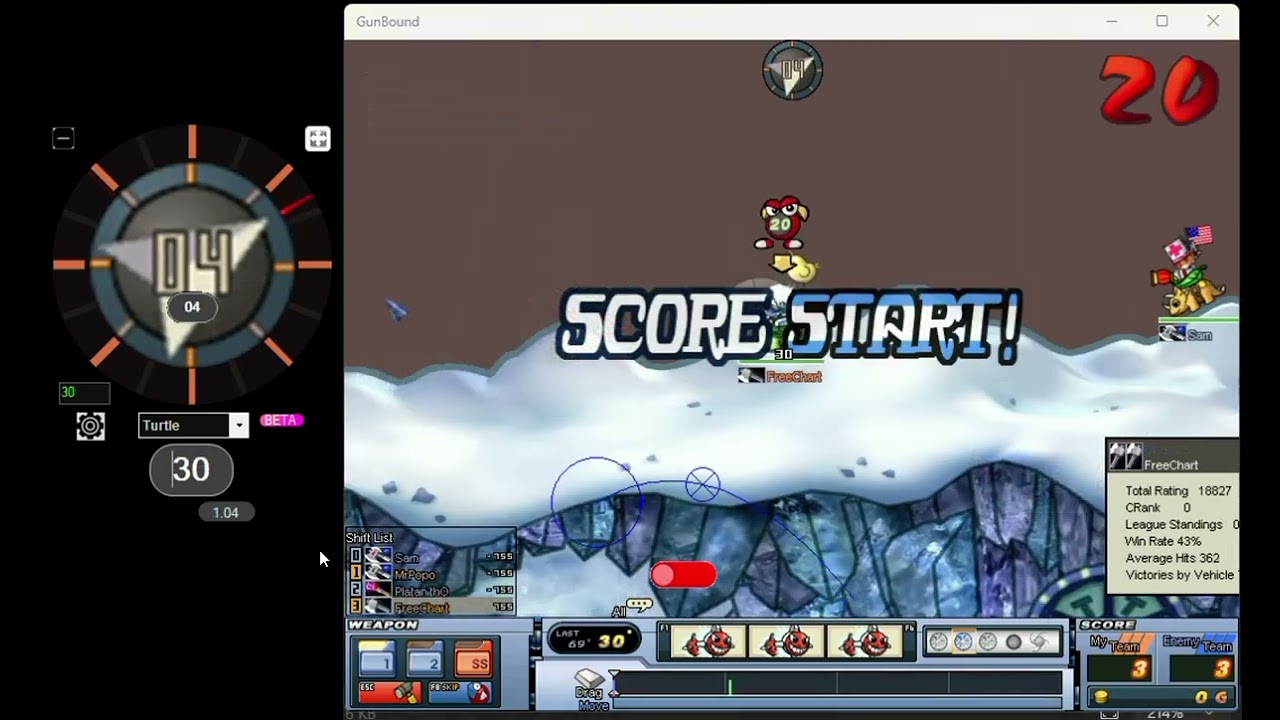Select weapon shot 2 button
The image size is (1280, 720).
(x=425, y=659)
